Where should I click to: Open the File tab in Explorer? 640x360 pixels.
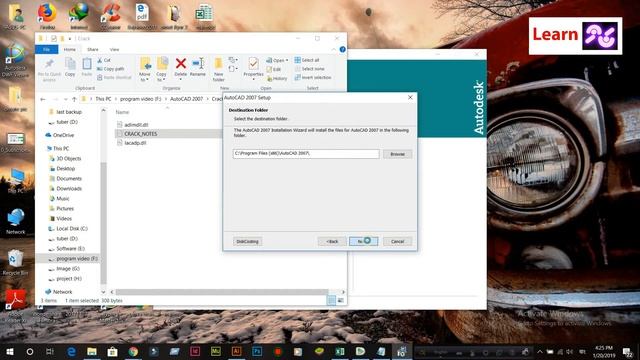click(x=47, y=49)
